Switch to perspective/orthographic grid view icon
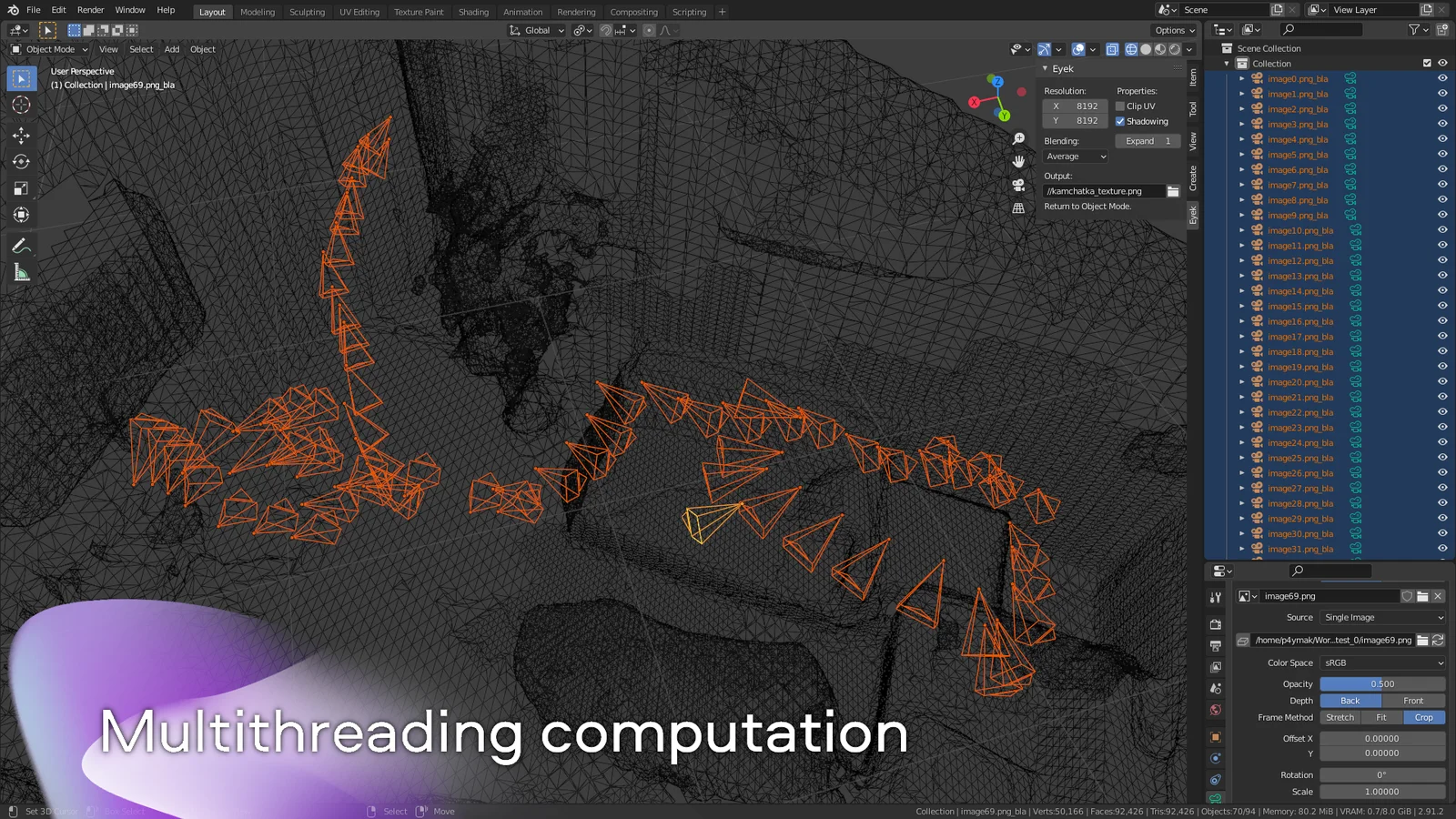1456x819 pixels. [x=1018, y=208]
